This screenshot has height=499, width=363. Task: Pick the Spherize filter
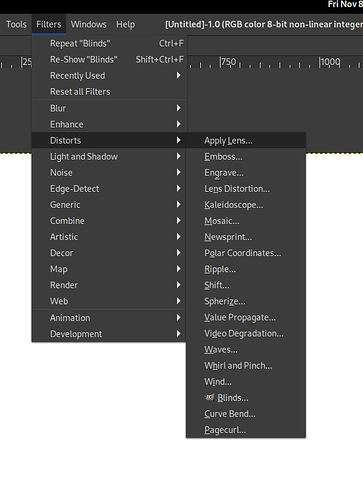pyautogui.click(x=246, y=301)
